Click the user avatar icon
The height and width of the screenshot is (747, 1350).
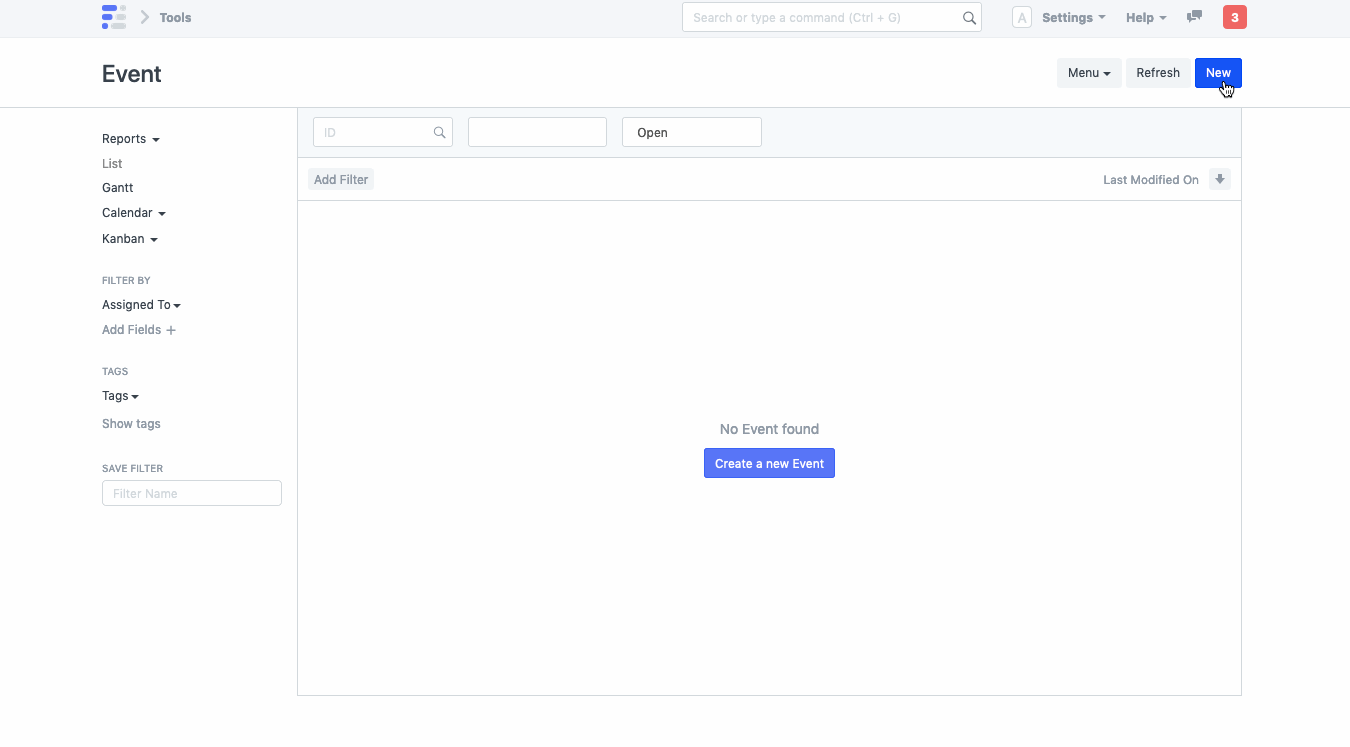point(1021,17)
